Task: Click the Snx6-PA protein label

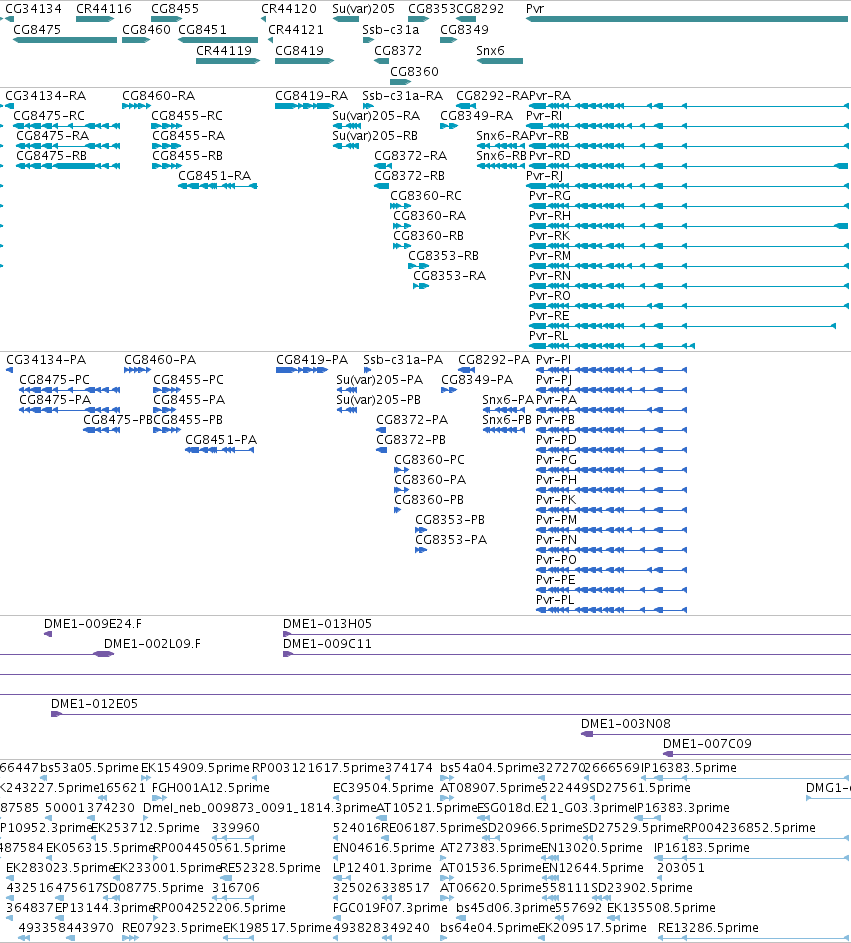Action: pyautogui.click(x=508, y=399)
